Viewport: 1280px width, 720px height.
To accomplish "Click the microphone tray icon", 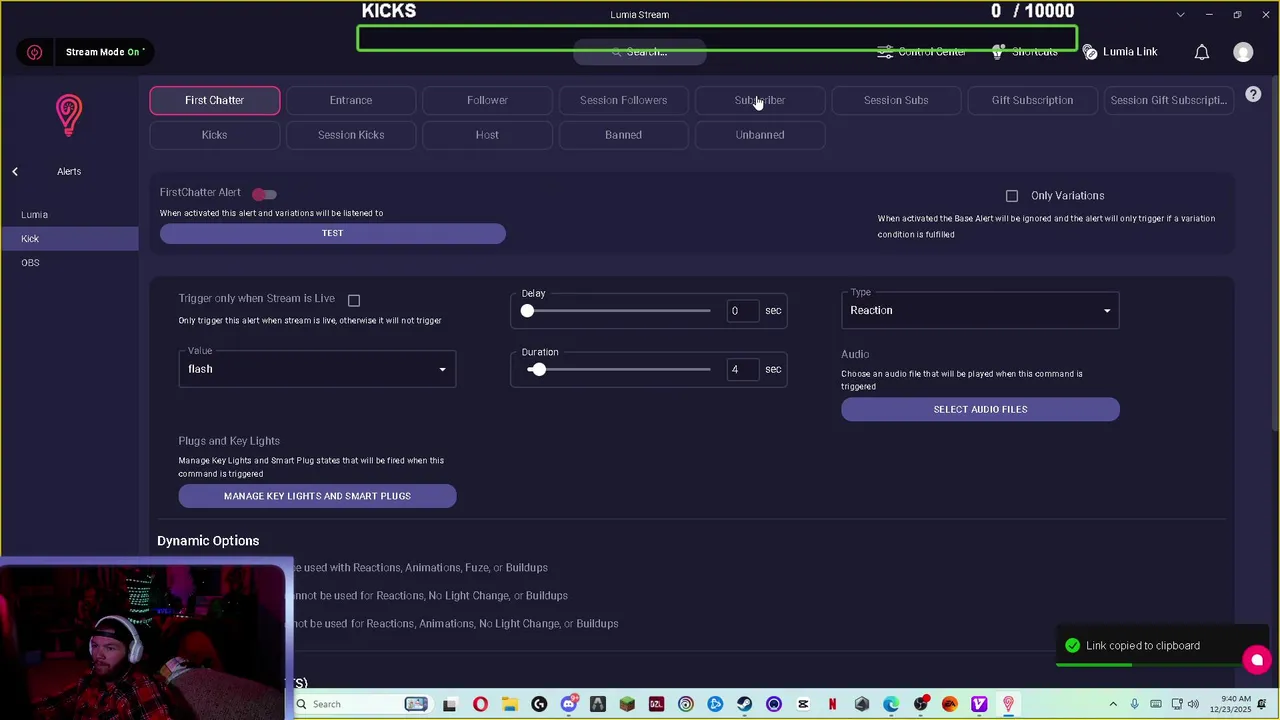I will click(x=1134, y=704).
